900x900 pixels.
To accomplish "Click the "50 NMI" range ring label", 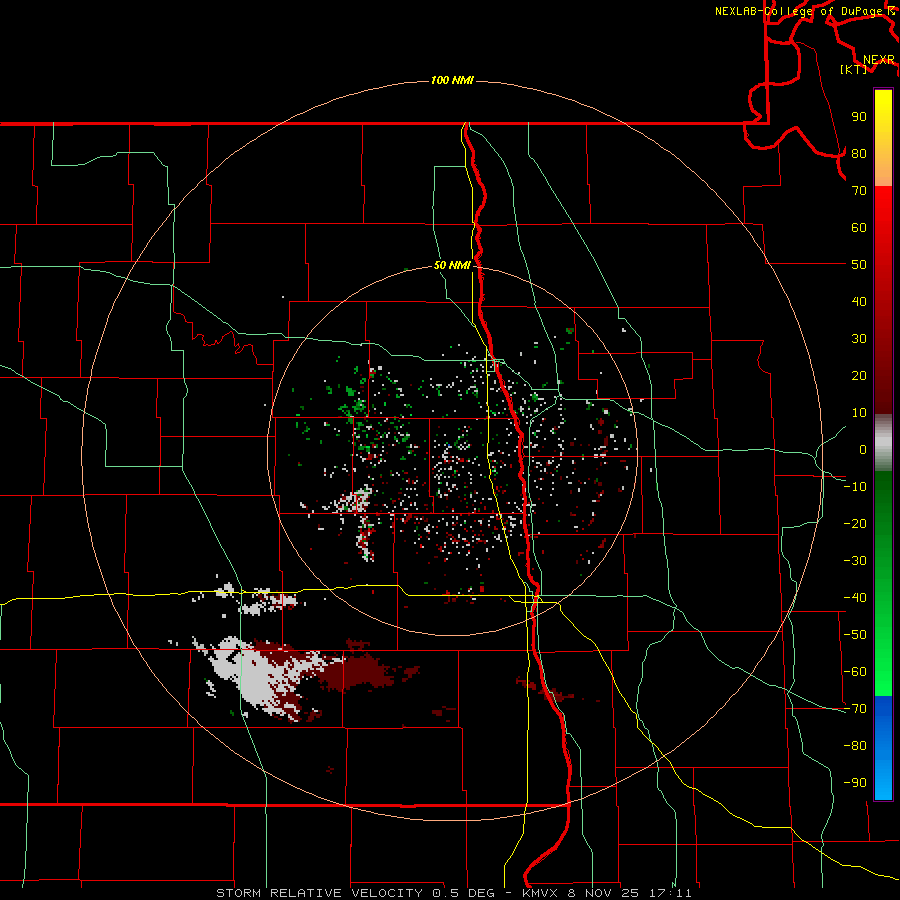I will click(452, 265).
